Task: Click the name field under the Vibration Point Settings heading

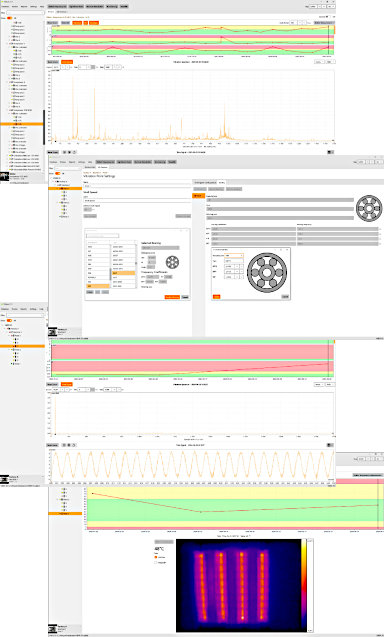Action: [137, 186]
